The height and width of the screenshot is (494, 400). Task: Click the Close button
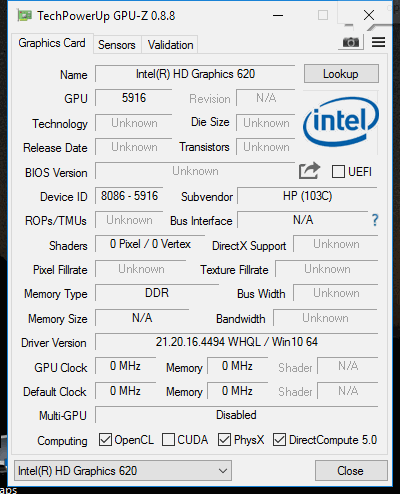point(351,471)
